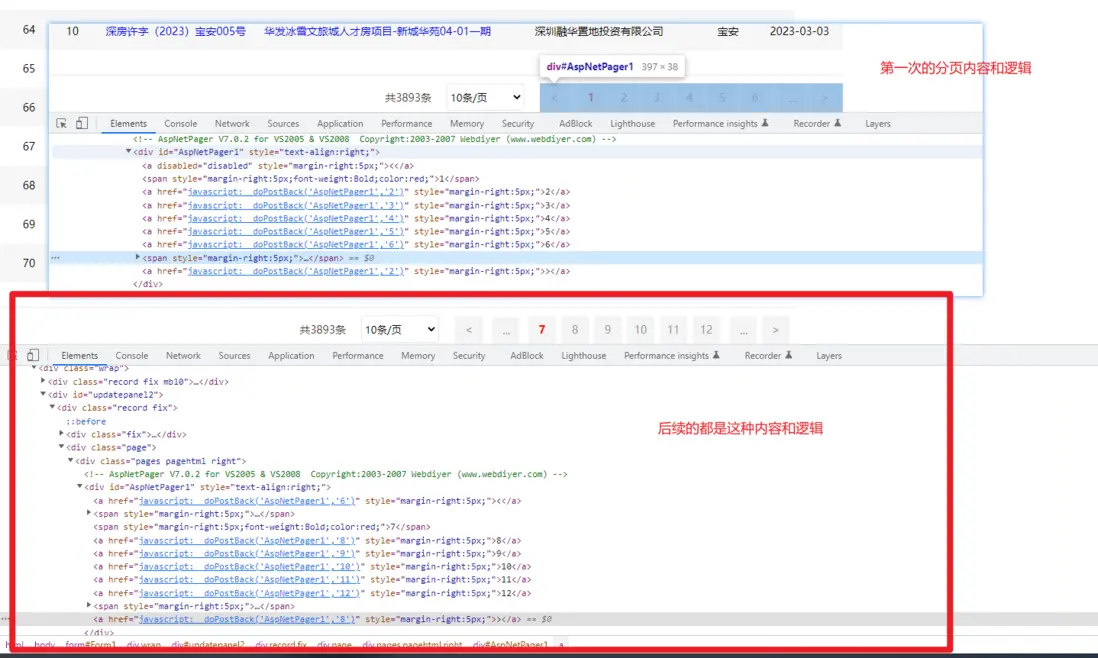Viewport: 1098px width, 658px height.
Task: Collapse the div class="record fix" node
Action: 52,407
